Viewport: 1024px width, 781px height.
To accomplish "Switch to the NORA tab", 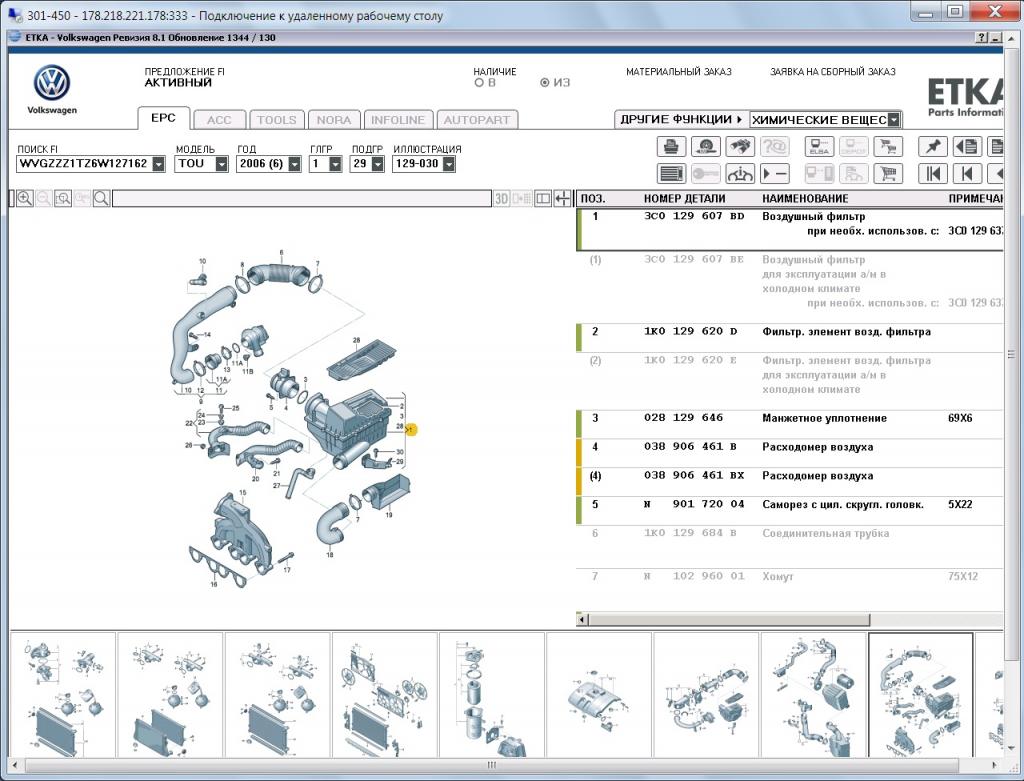I will click(x=334, y=120).
